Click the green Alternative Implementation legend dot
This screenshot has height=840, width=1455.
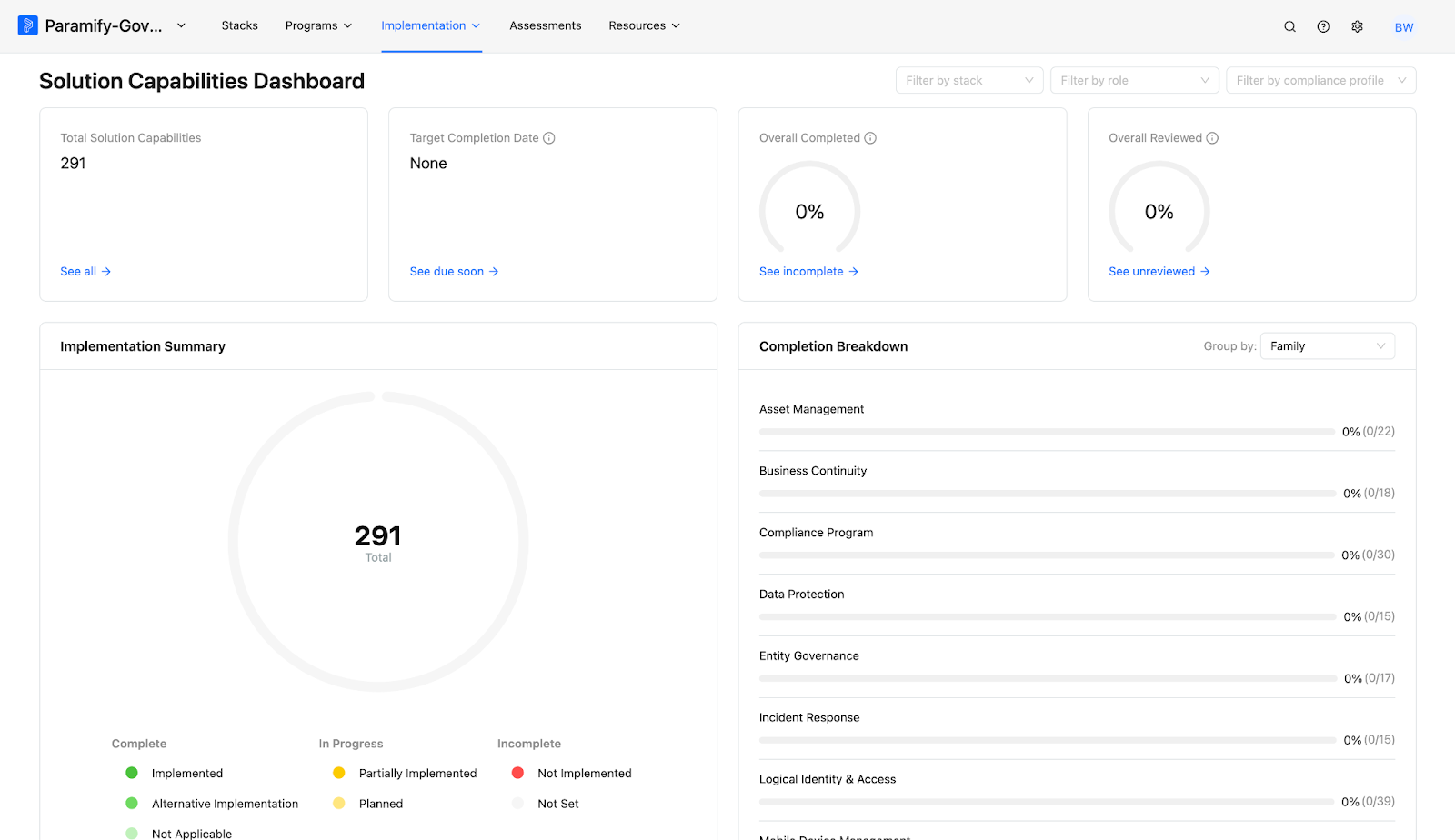tap(132, 804)
